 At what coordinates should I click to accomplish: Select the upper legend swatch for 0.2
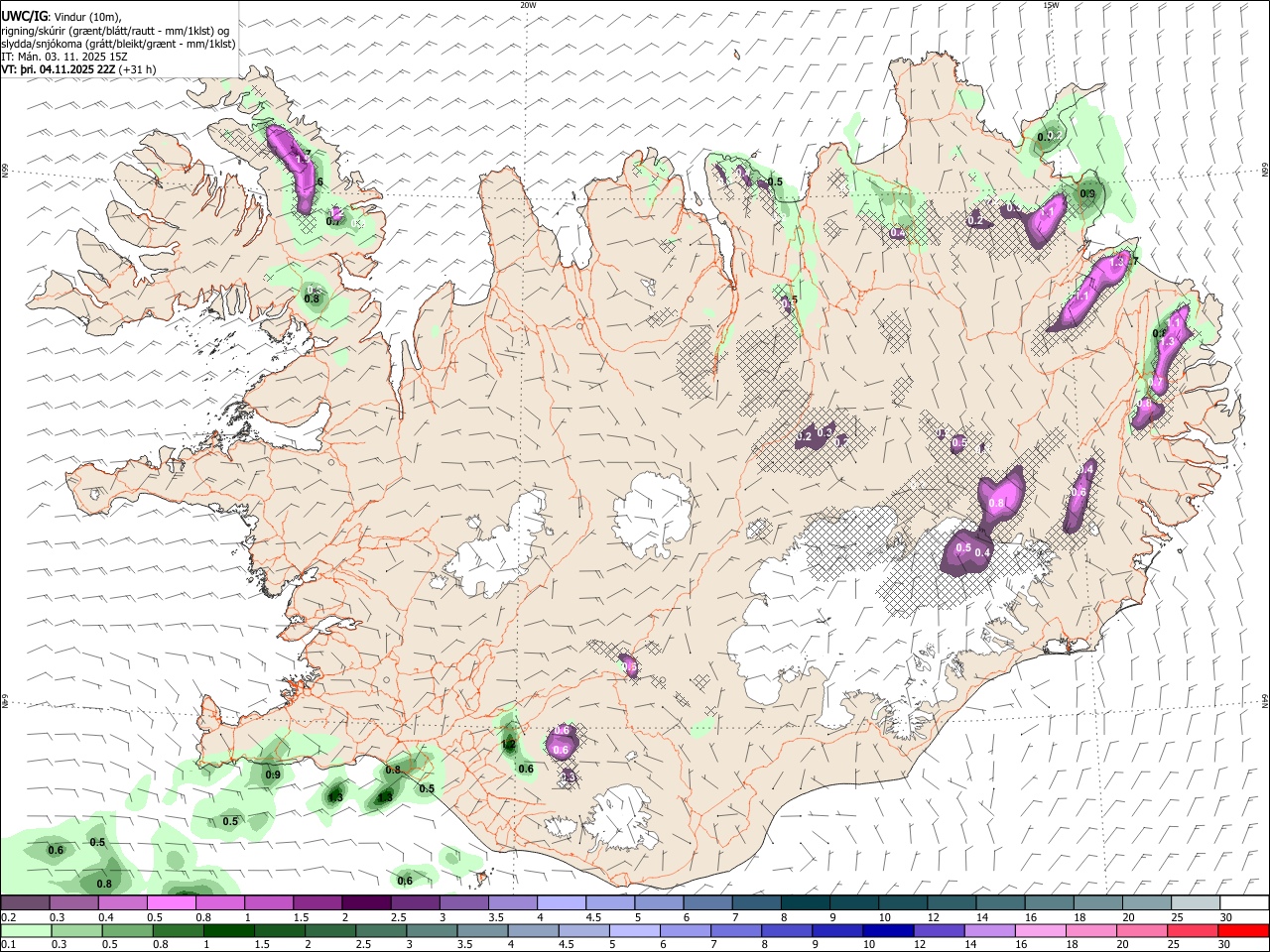[25, 902]
